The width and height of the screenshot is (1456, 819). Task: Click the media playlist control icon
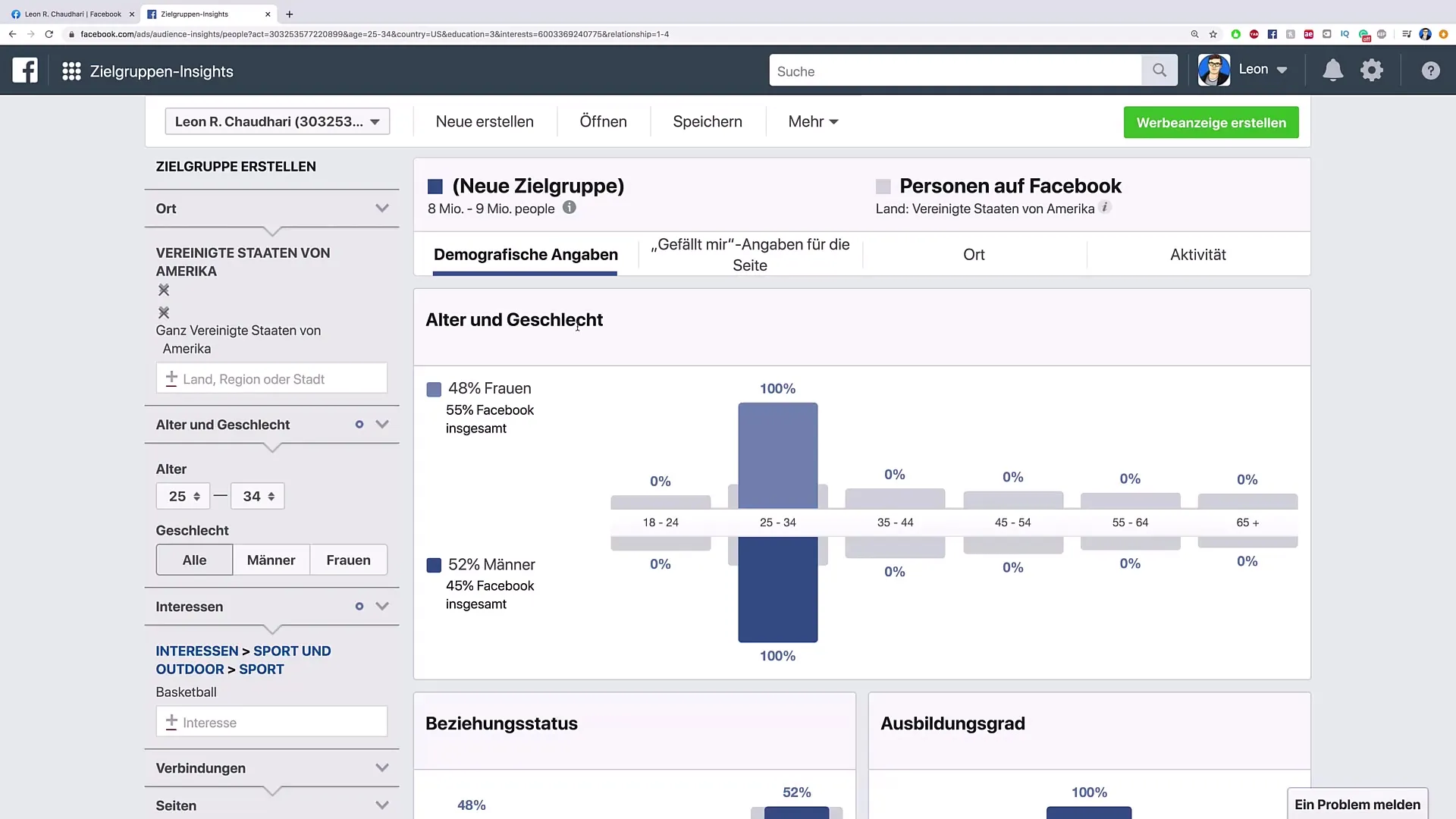click(1407, 34)
